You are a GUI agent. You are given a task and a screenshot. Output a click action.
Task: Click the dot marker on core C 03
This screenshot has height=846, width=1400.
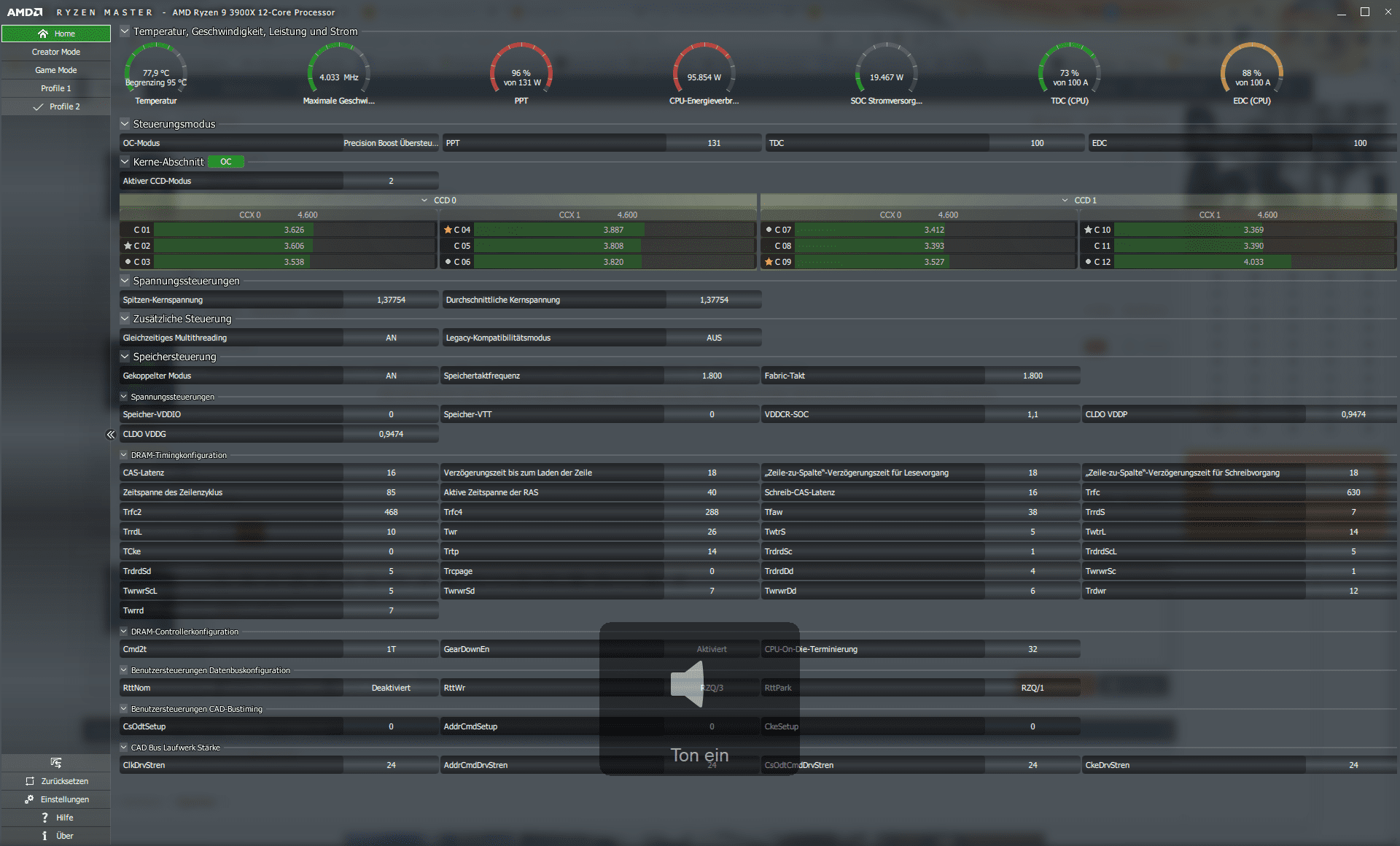click(x=128, y=262)
